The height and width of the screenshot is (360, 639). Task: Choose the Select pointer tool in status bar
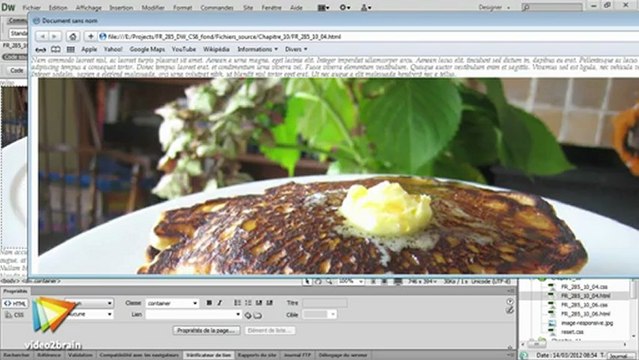point(307,281)
